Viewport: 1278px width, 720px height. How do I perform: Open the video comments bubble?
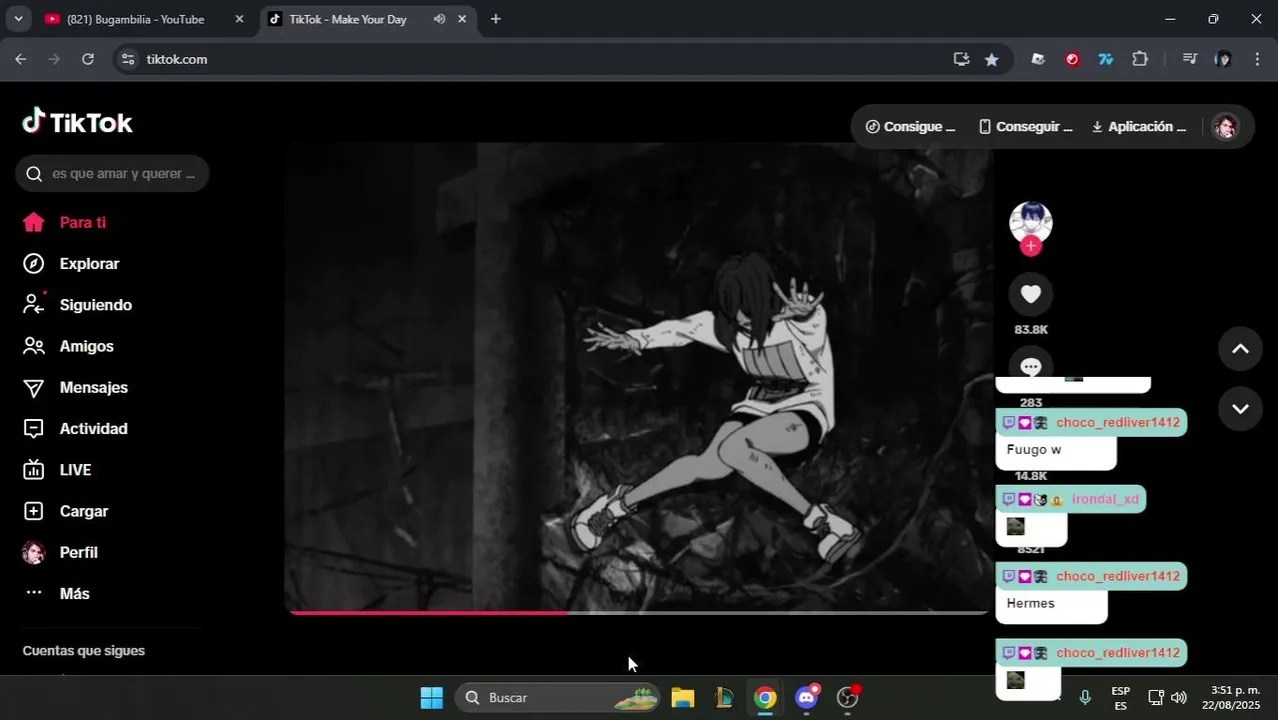tap(1030, 364)
